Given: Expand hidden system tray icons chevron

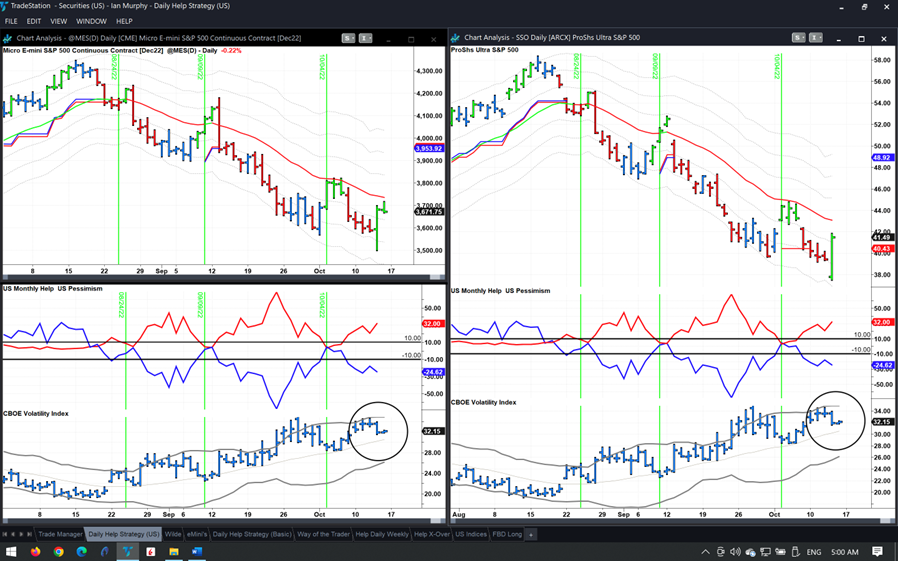Looking at the screenshot, I should [706, 552].
